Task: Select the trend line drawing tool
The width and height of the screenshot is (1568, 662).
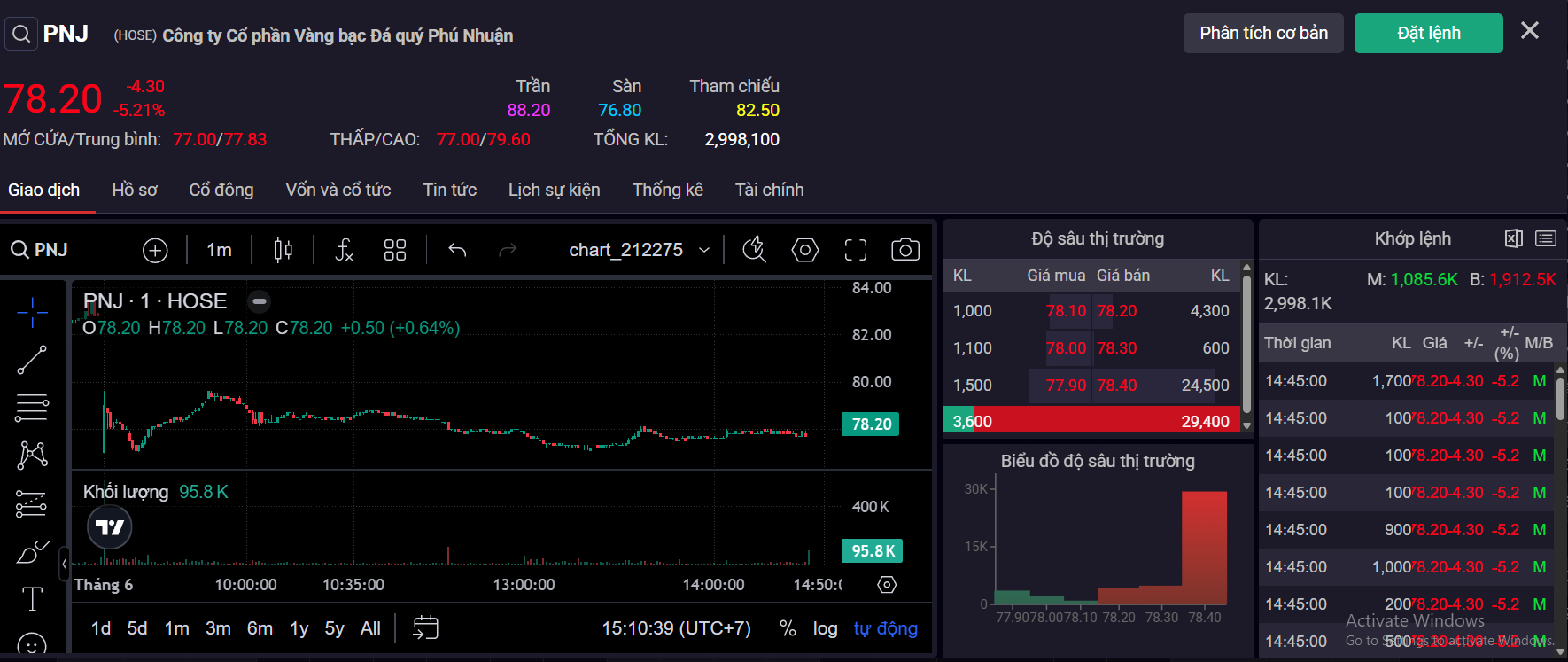Action: (x=32, y=360)
